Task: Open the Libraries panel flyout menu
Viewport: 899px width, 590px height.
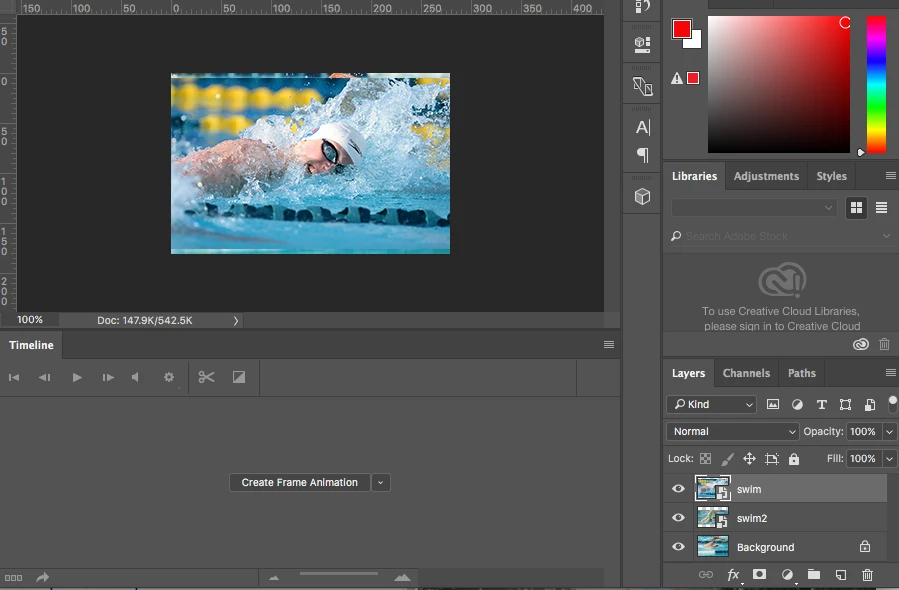Action: tap(890, 175)
